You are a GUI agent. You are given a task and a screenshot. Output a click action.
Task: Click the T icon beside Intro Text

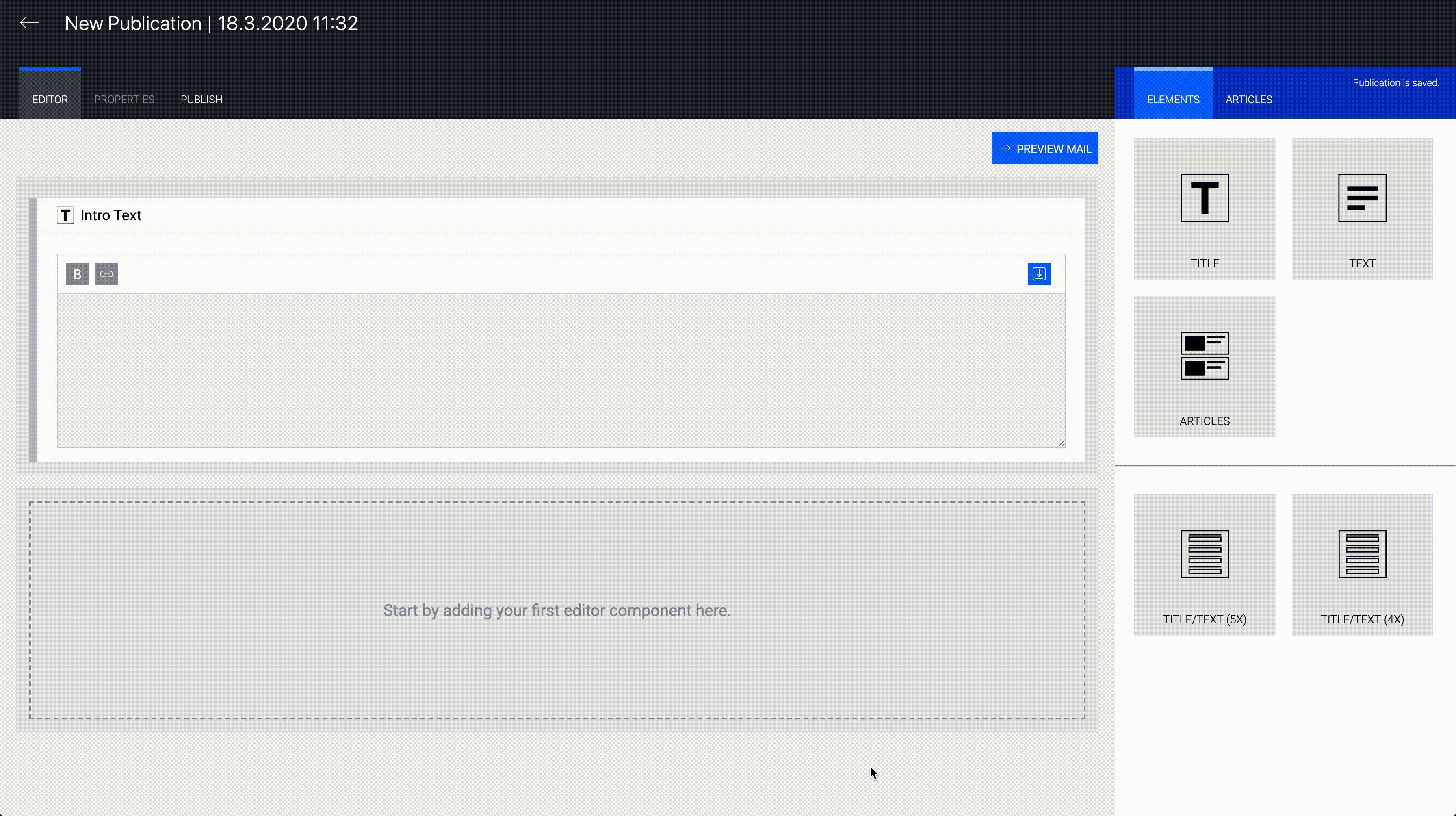click(65, 215)
